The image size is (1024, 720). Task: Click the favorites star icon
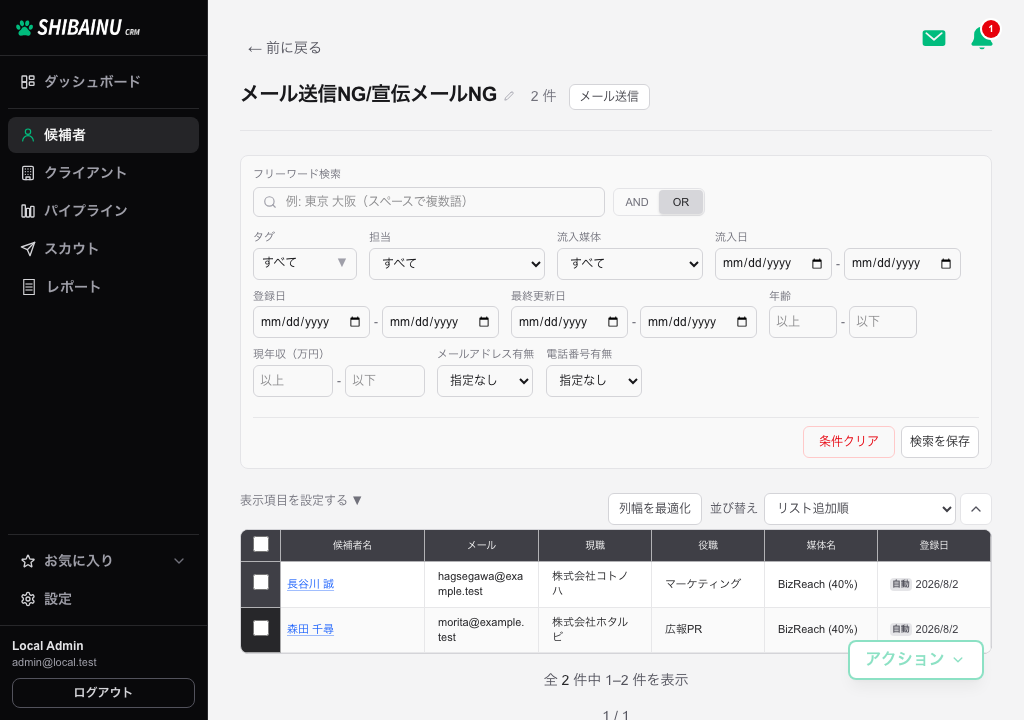tap(27, 561)
